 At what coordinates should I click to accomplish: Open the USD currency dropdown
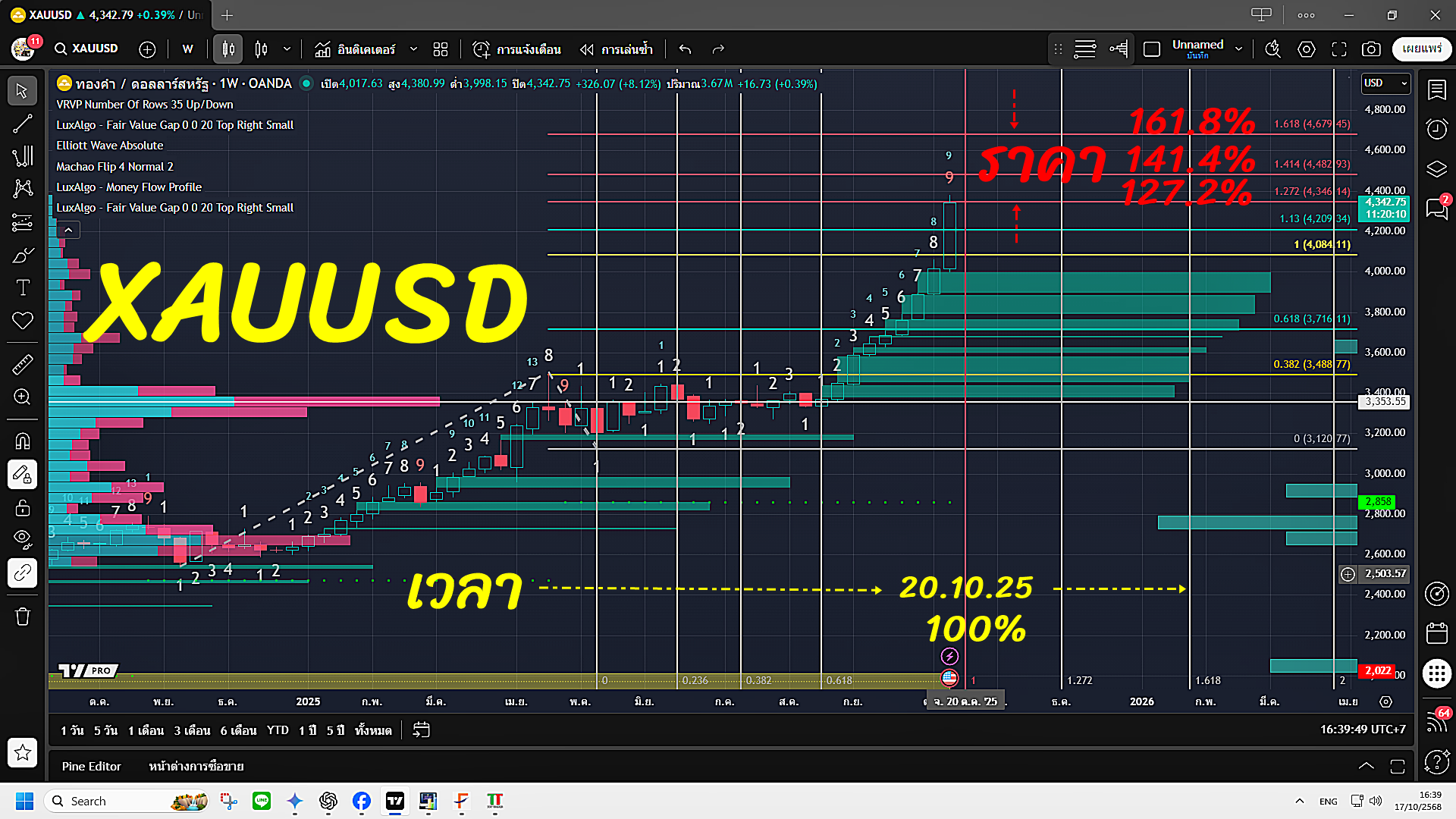pos(1385,83)
